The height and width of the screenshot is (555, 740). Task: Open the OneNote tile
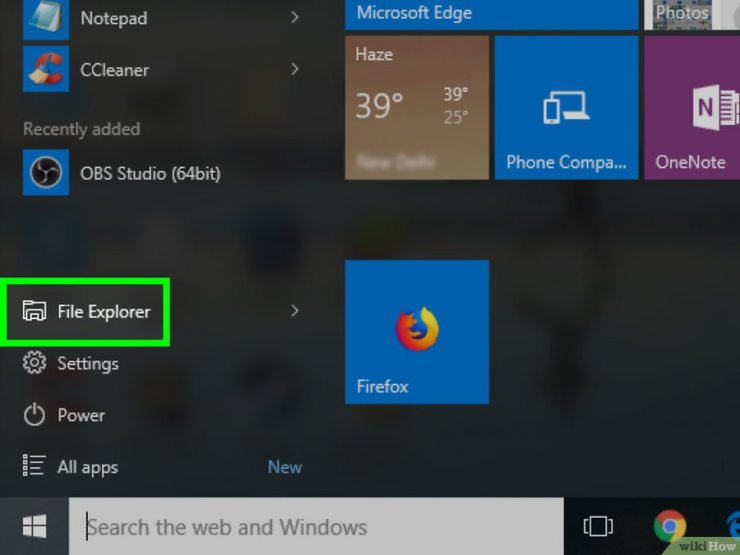point(692,108)
